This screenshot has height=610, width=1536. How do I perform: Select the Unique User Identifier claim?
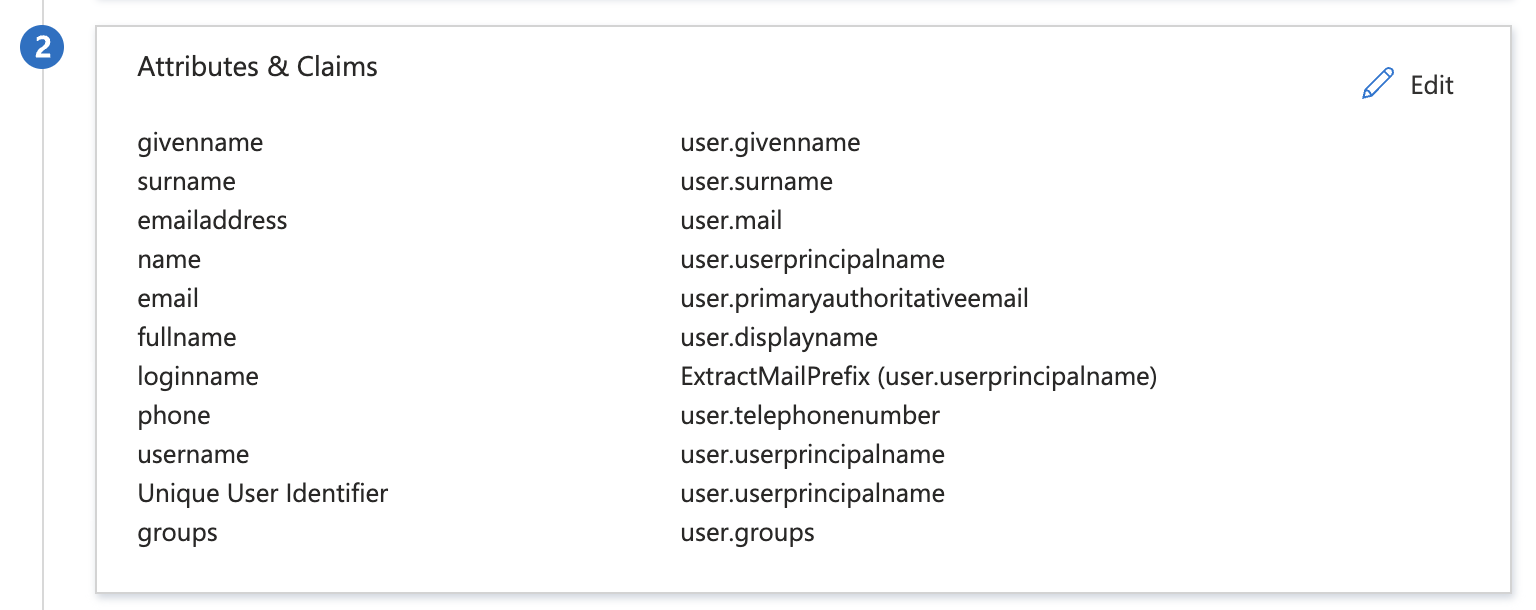click(x=262, y=494)
